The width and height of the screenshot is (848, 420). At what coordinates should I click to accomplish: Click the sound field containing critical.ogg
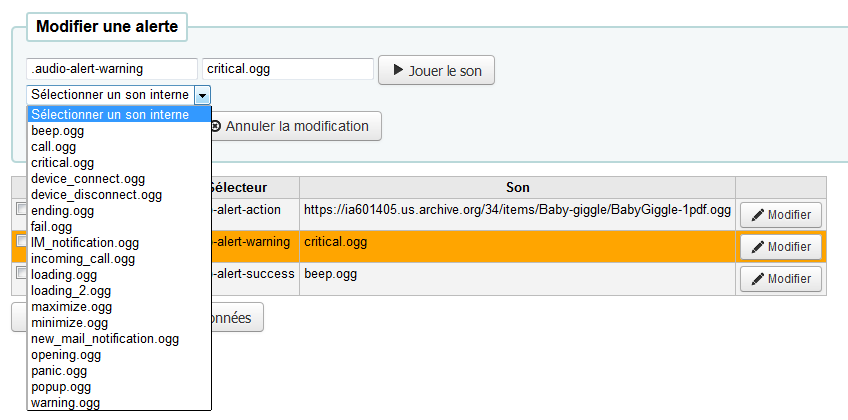pyautogui.click(x=288, y=69)
